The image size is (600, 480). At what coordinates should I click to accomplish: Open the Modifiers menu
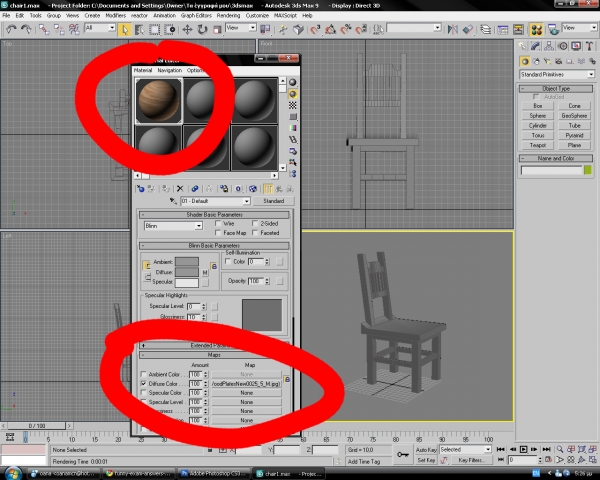pos(115,16)
